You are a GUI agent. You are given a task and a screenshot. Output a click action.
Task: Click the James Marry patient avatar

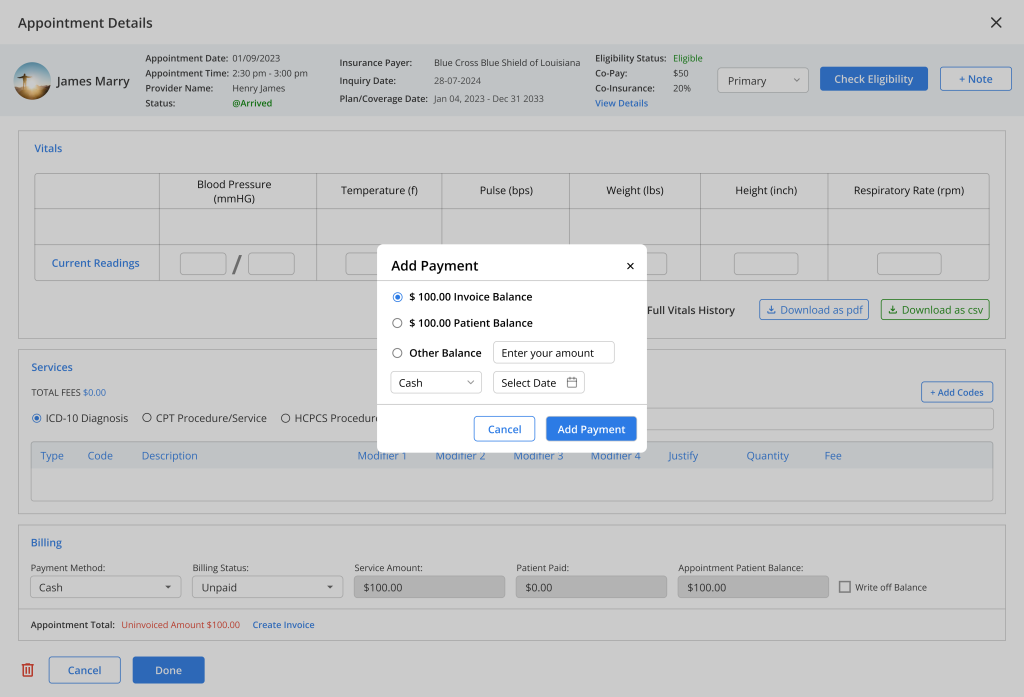point(32,81)
